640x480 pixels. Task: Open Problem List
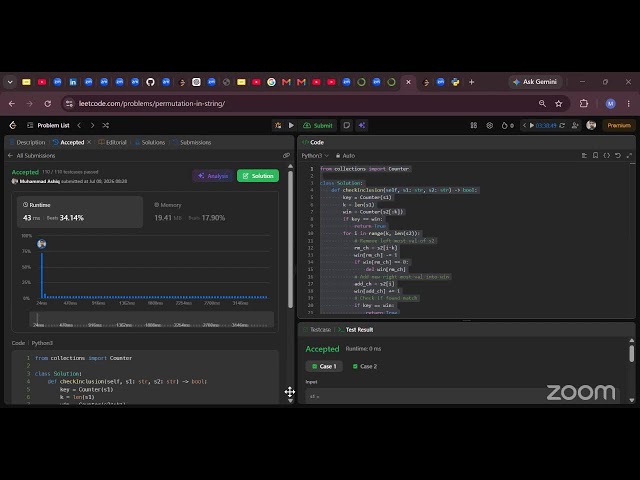pyautogui.click(x=48, y=125)
